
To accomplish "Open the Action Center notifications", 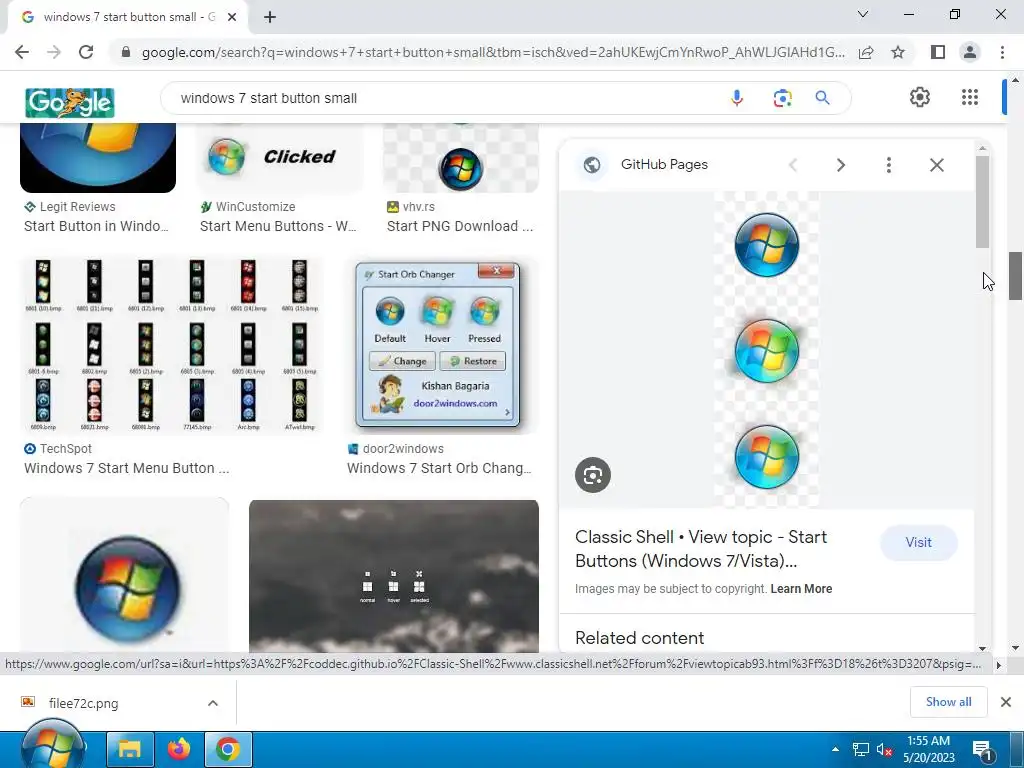I will coord(982,750).
